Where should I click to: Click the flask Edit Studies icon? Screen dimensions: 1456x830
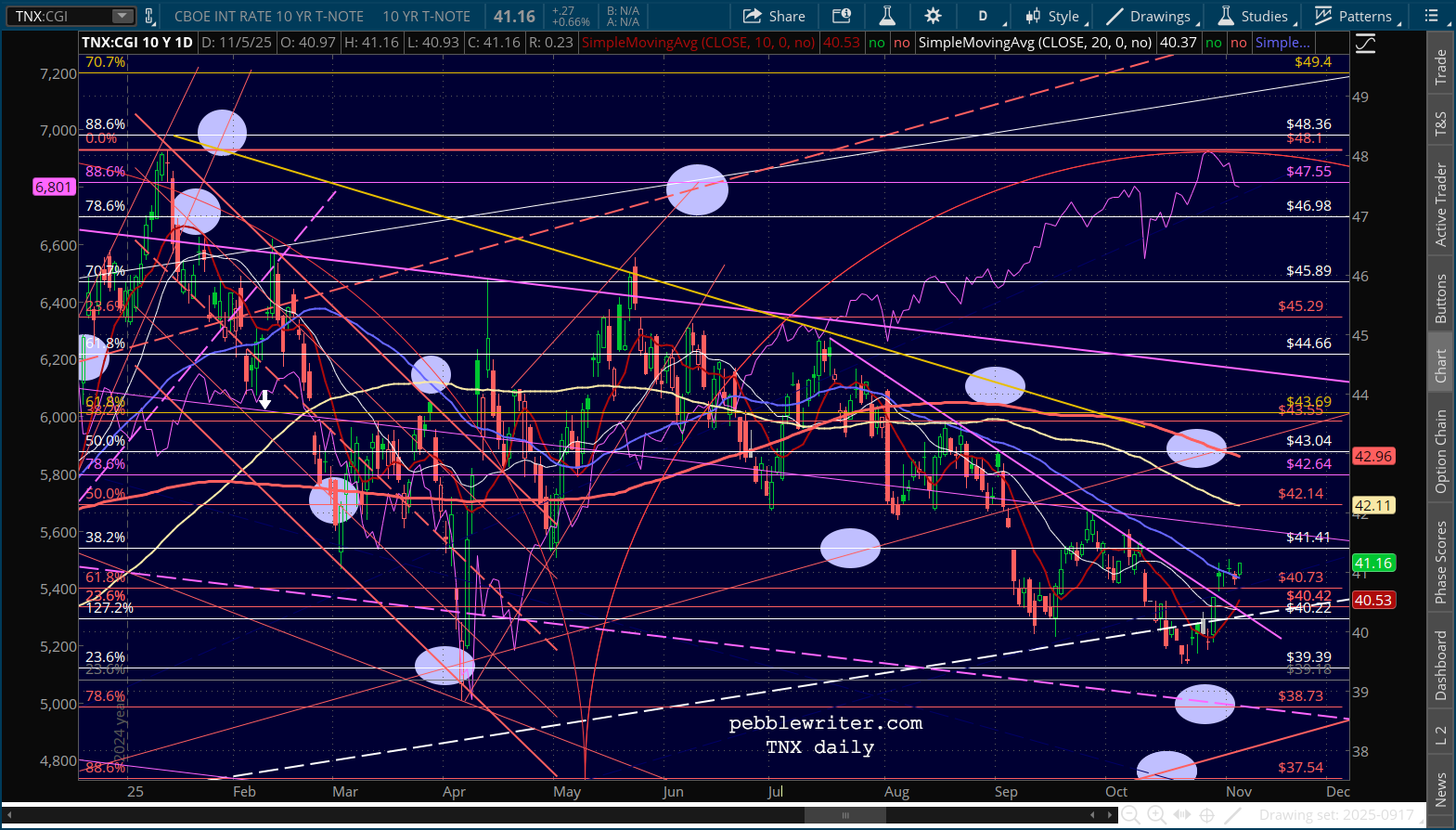tap(887, 16)
